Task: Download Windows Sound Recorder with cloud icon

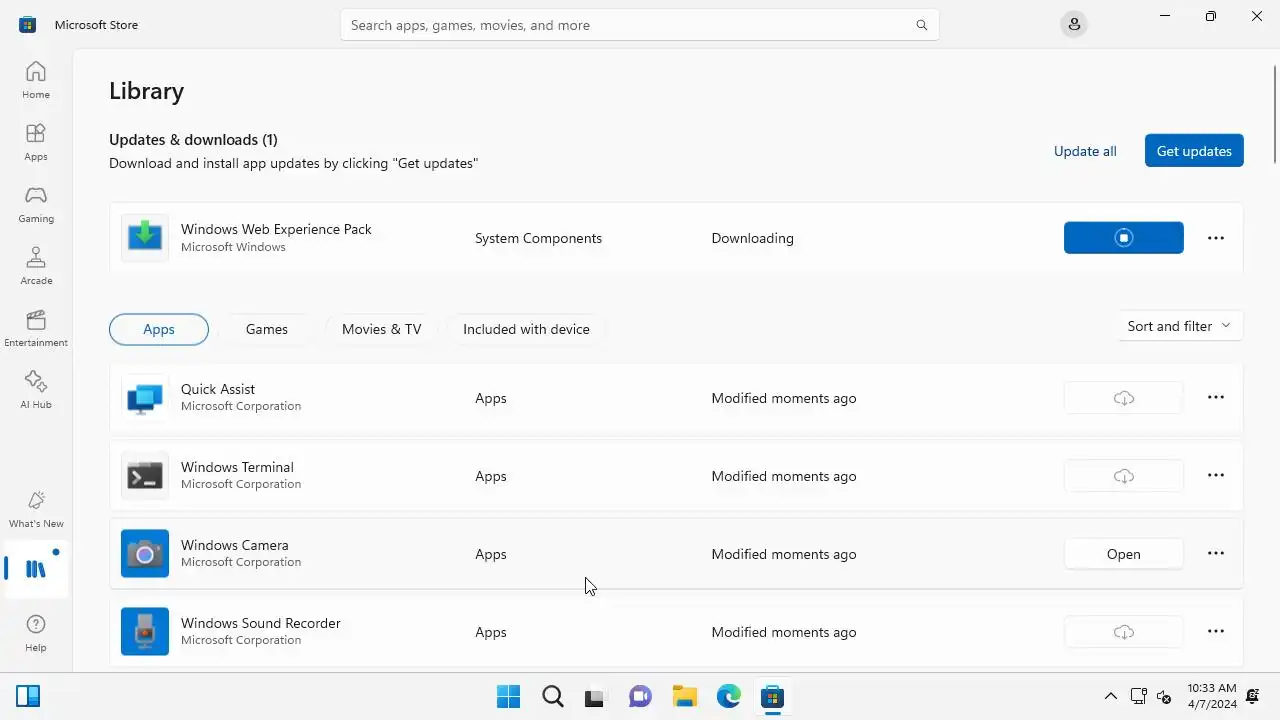Action: click(x=1124, y=632)
